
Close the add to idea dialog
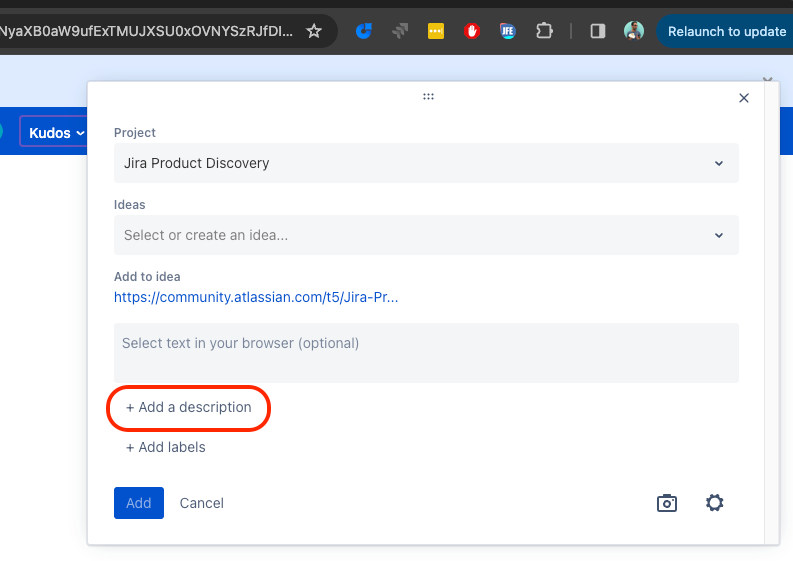(743, 98)
